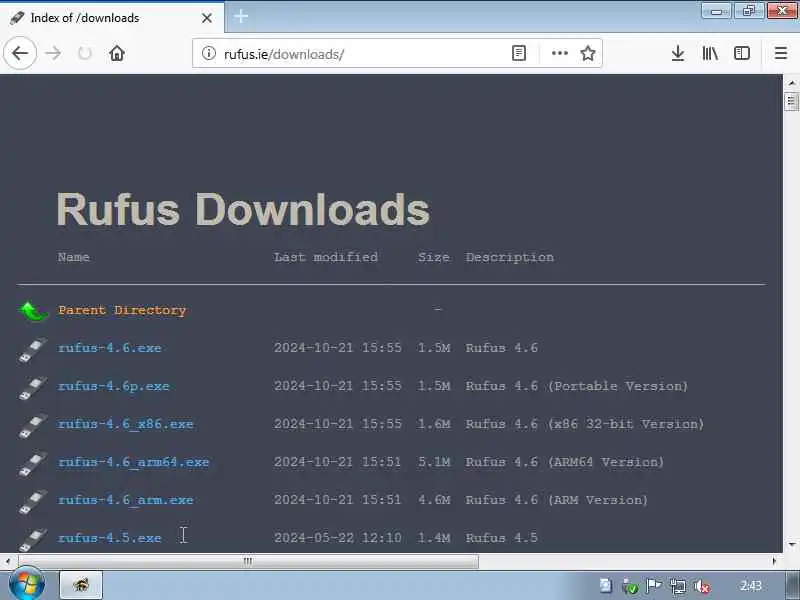Click the USB icon beside rufus-4.6_x86.exe
The height and width of the screenshot is (600, 800).
[33, 426]
